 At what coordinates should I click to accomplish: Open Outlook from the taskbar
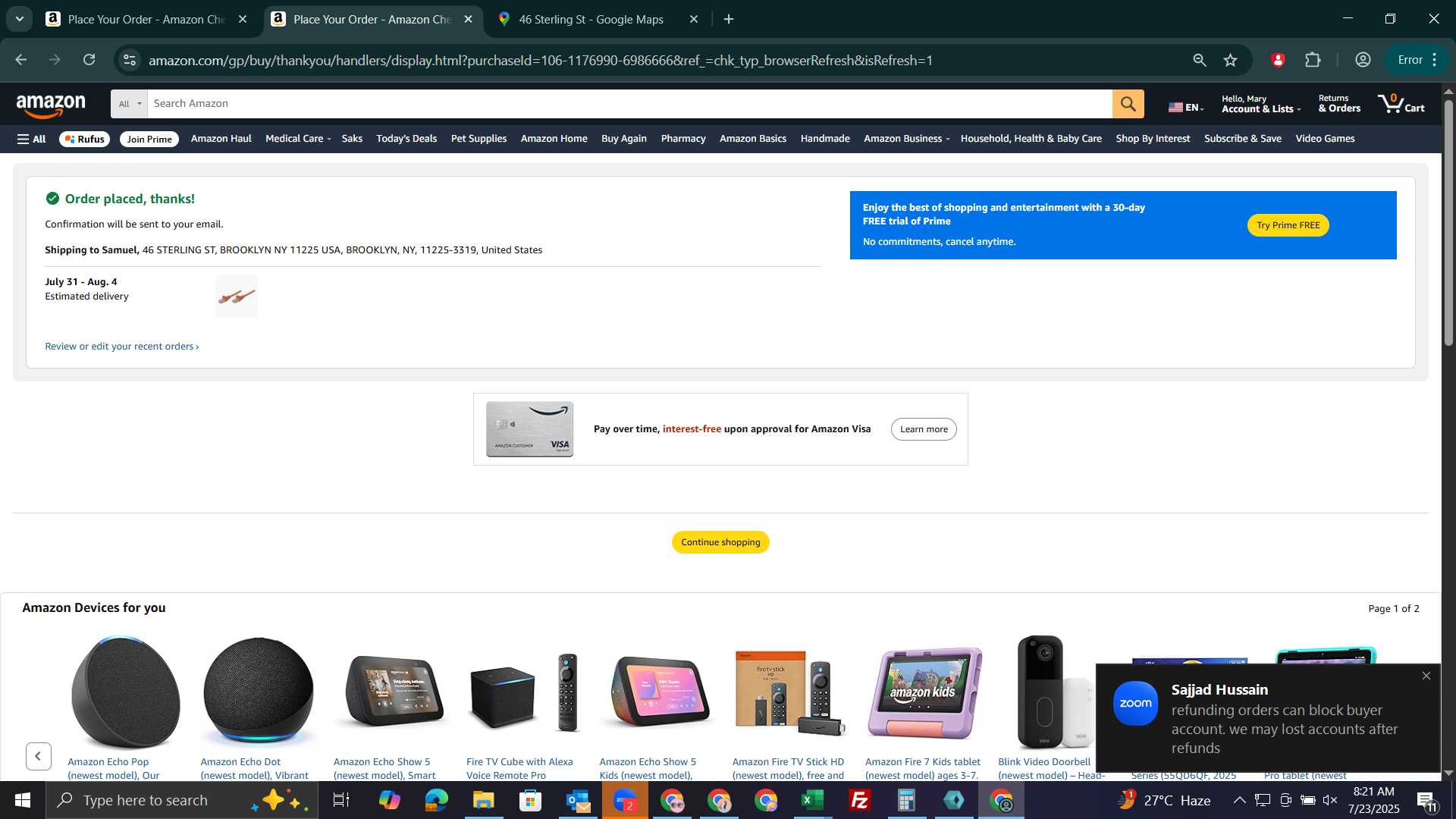click(578, 800)
